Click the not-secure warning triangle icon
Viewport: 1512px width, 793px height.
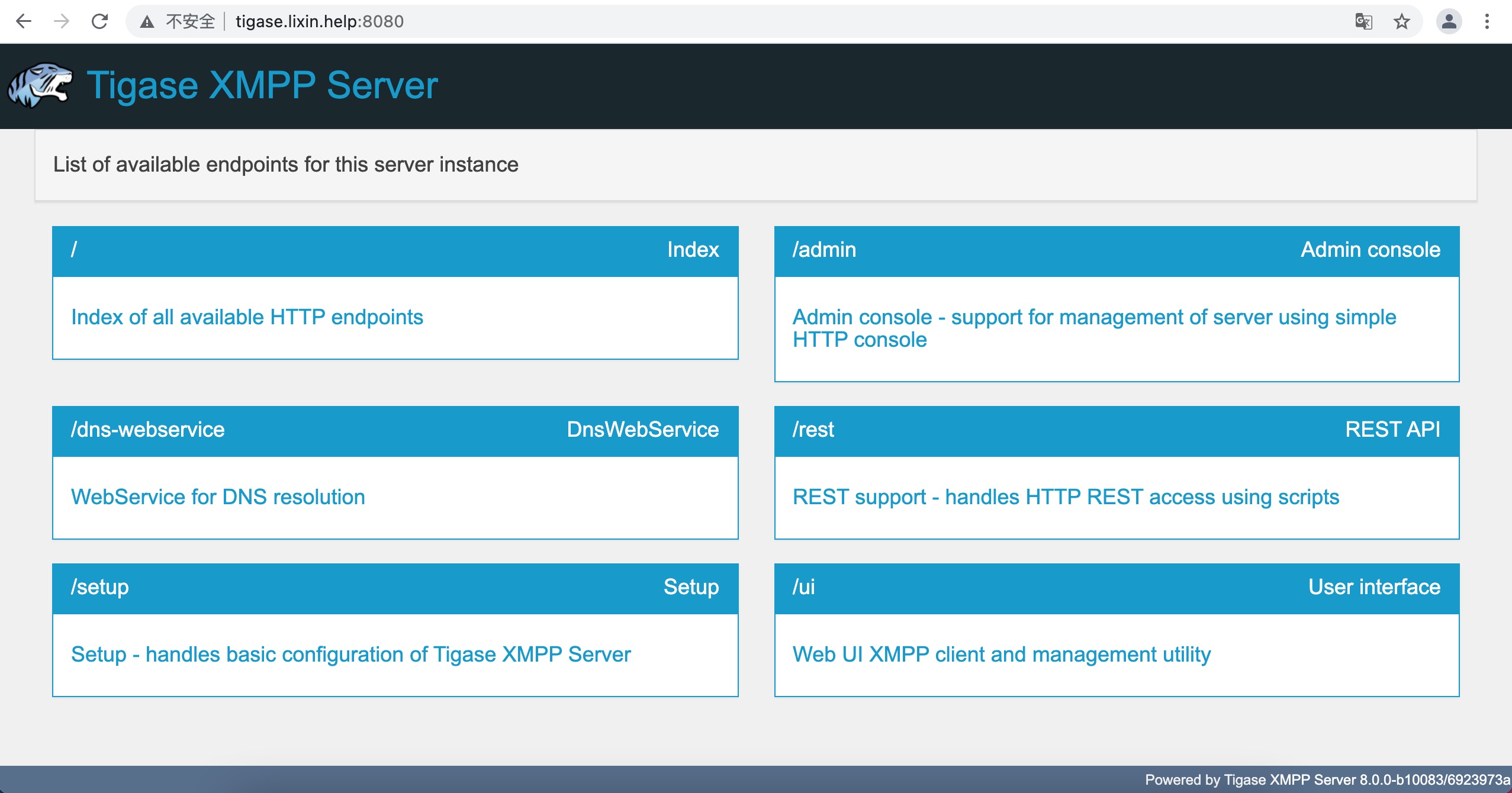(147, 22)
